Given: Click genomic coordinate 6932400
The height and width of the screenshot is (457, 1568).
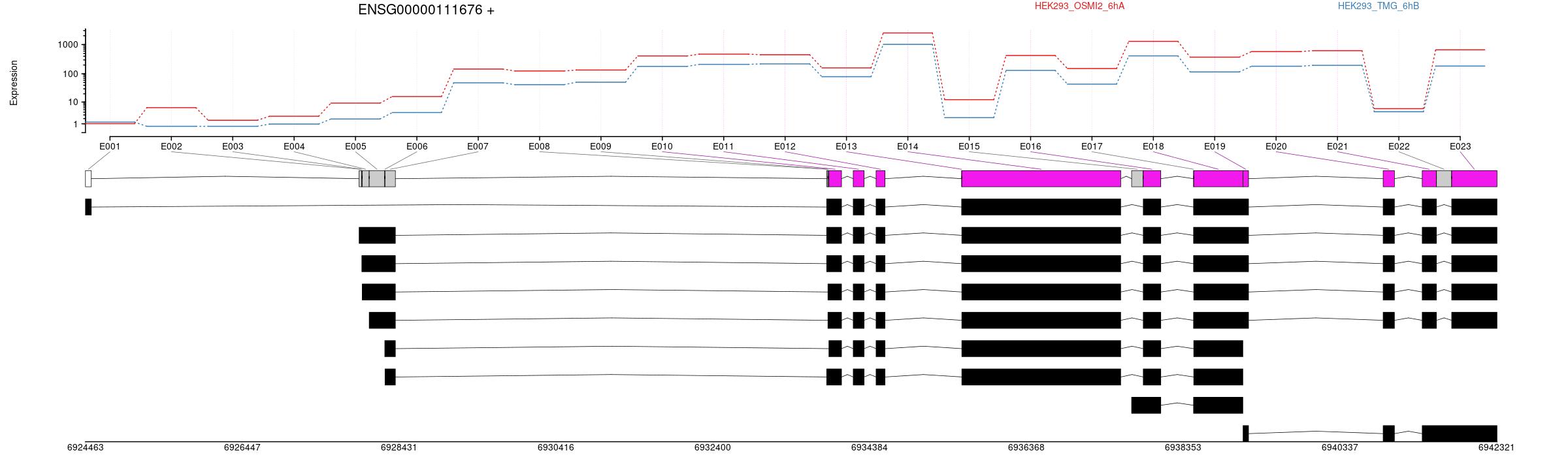Looking at the screenshot, I should click(x=713, y=448).
